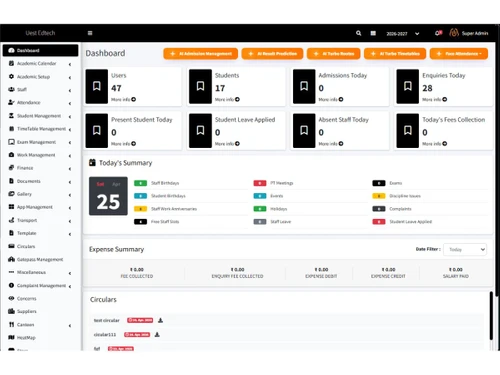
Task: Click the Uest Edtech brand title
Action: [40, 33]
